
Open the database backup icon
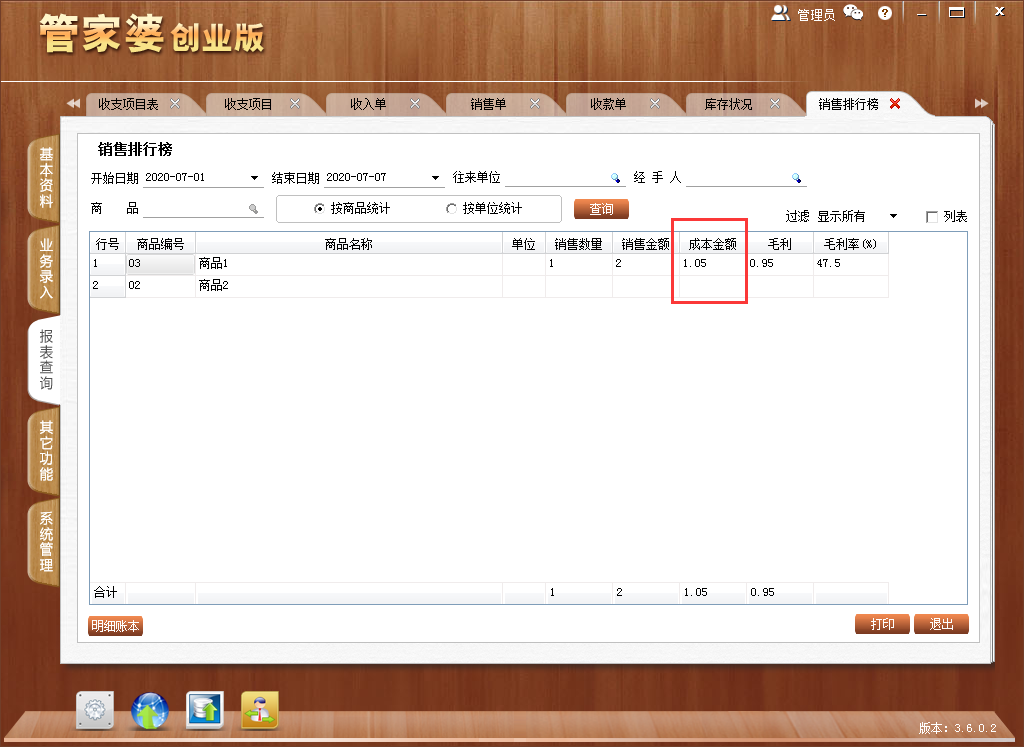point(204,710)
